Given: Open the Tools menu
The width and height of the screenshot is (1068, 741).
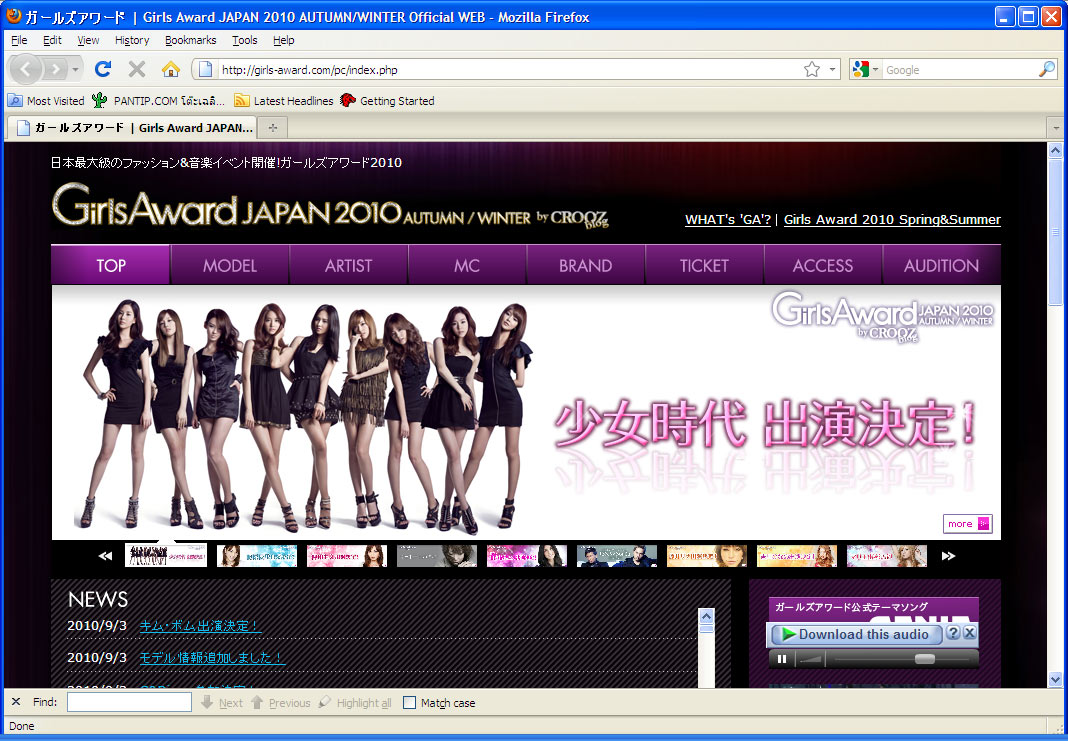Looking at the screenshot, I should click(245, 40).
